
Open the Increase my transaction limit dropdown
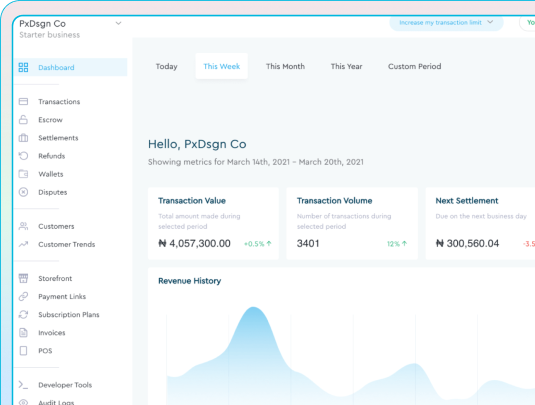click(x=446, y=23)
